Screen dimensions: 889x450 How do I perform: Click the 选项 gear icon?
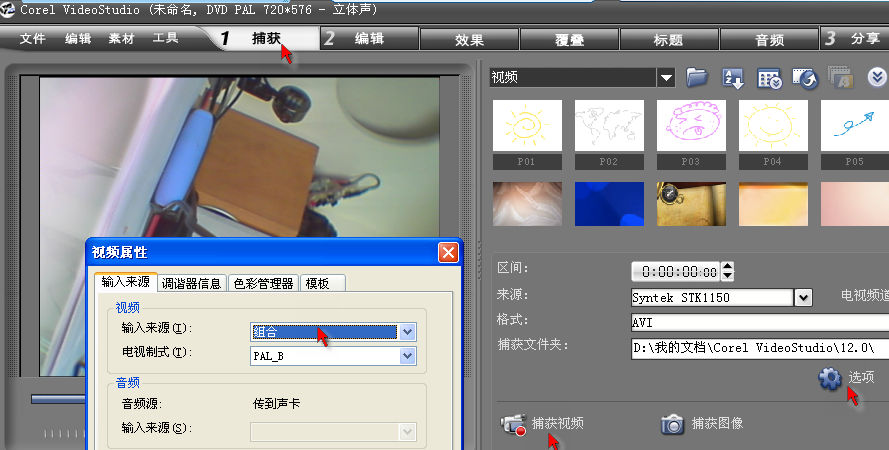click(x=830, y=378)
